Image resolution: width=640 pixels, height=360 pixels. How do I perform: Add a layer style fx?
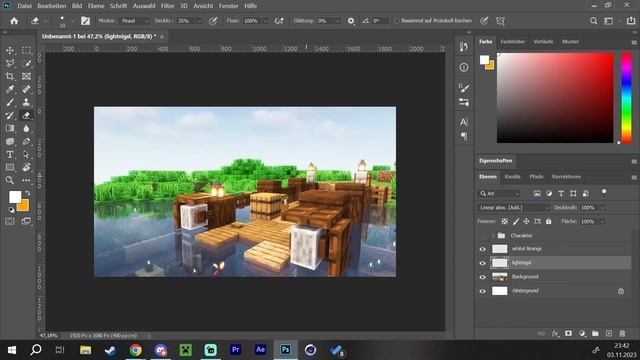[555, 333]
